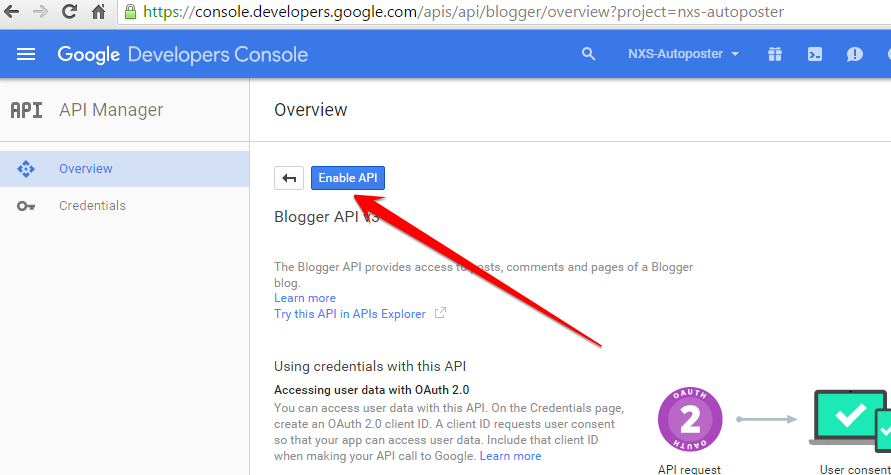Activate the Cloud Shell terminal icon
The image size is (891, 475).
coord(815,54)
